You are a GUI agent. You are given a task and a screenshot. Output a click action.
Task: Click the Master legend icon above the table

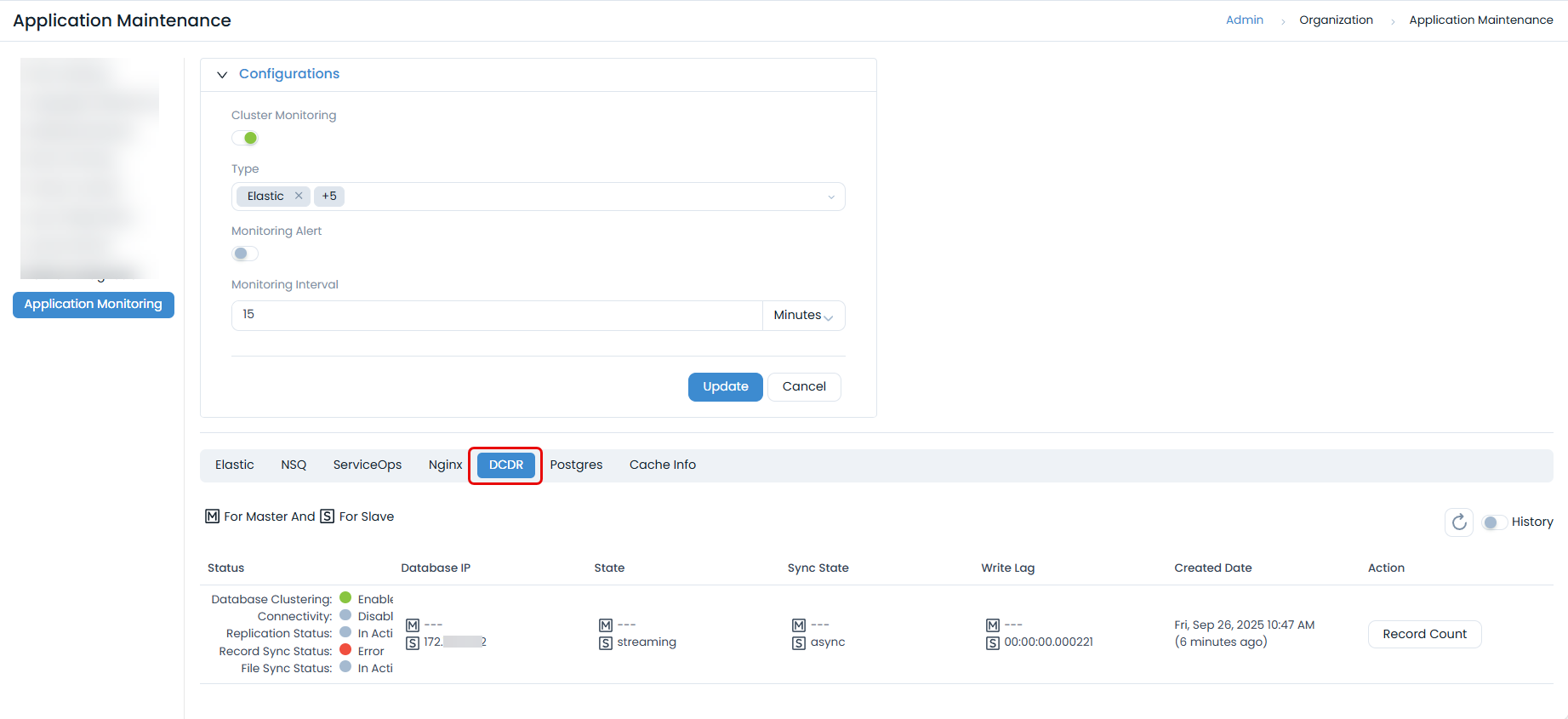pyautogui.click(x=213, y=516)
